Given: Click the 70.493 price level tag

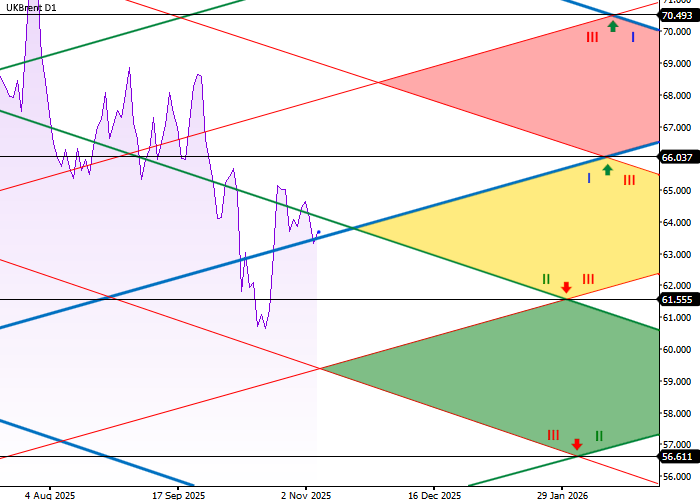Looking at the screenshot, I should [x=677, y=15].
